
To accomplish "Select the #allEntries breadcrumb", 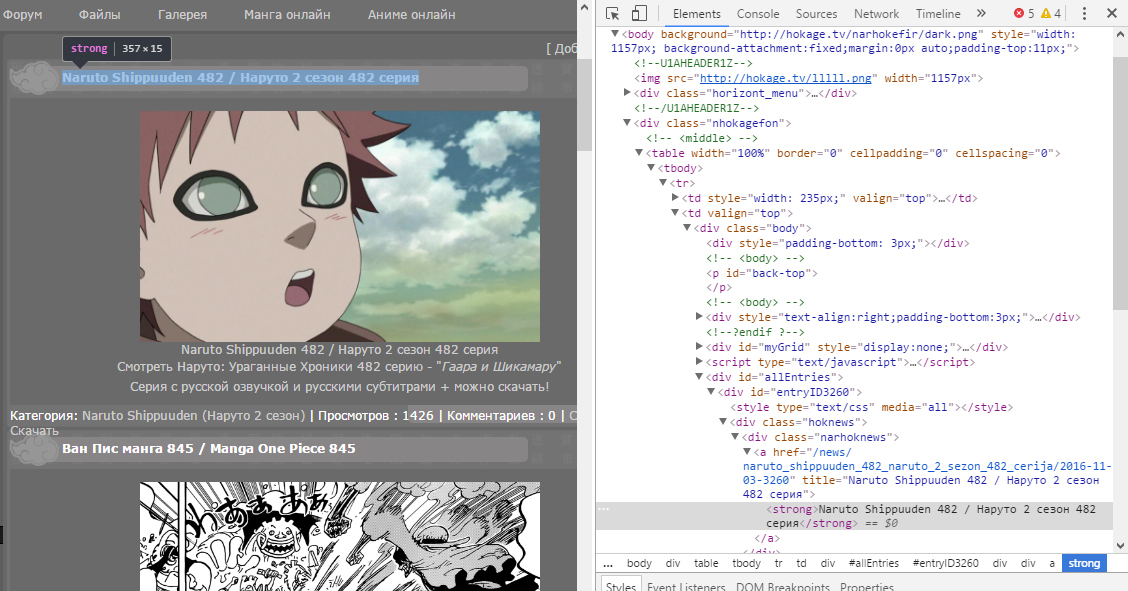I will click(x=873, y=563).
